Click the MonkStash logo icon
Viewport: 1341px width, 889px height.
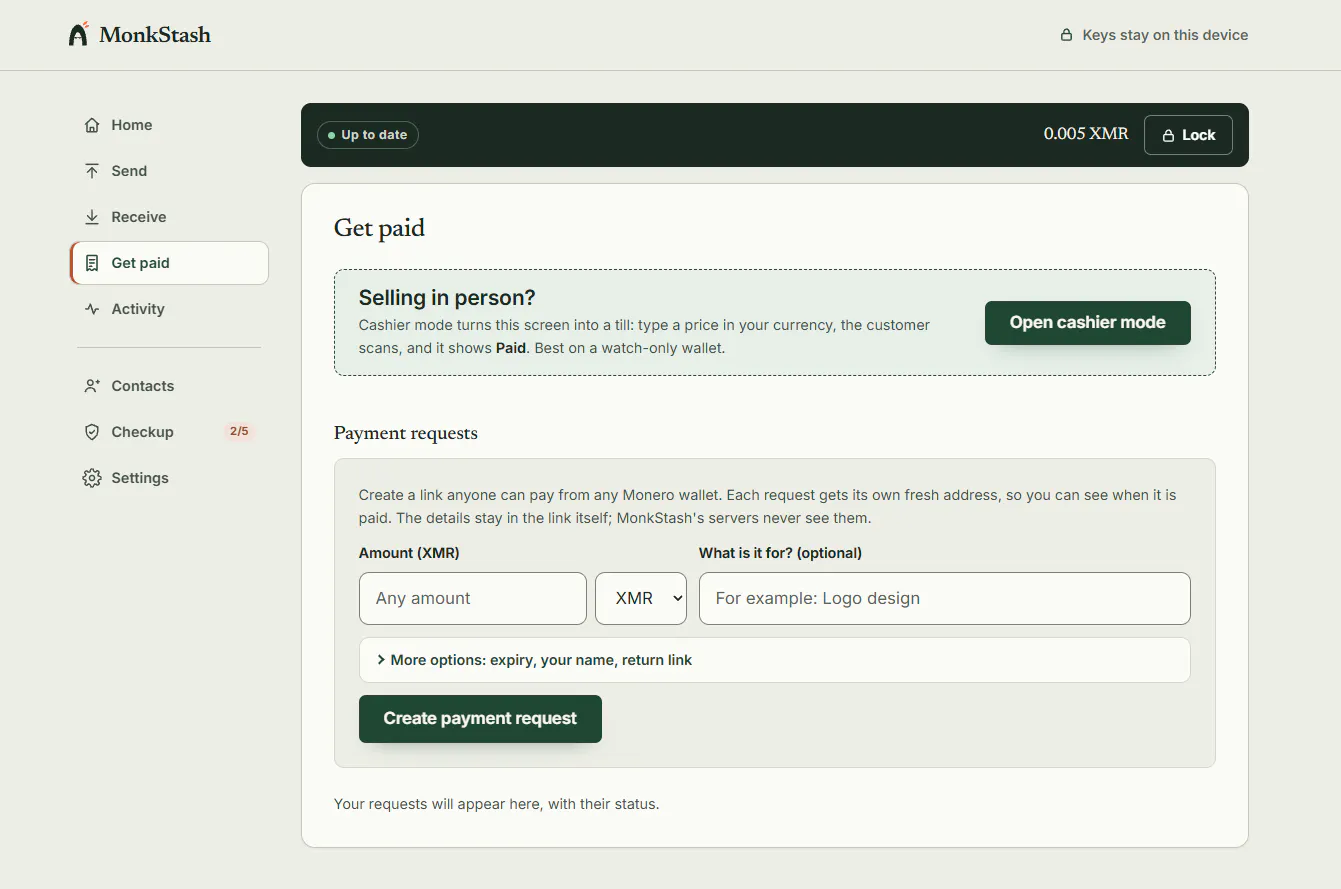(79, 34)
